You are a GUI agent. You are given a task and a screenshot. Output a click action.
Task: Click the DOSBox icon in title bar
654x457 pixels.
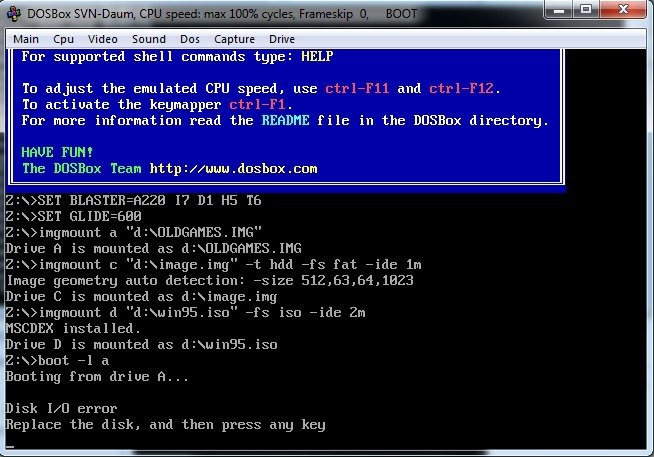click(14, 13)
